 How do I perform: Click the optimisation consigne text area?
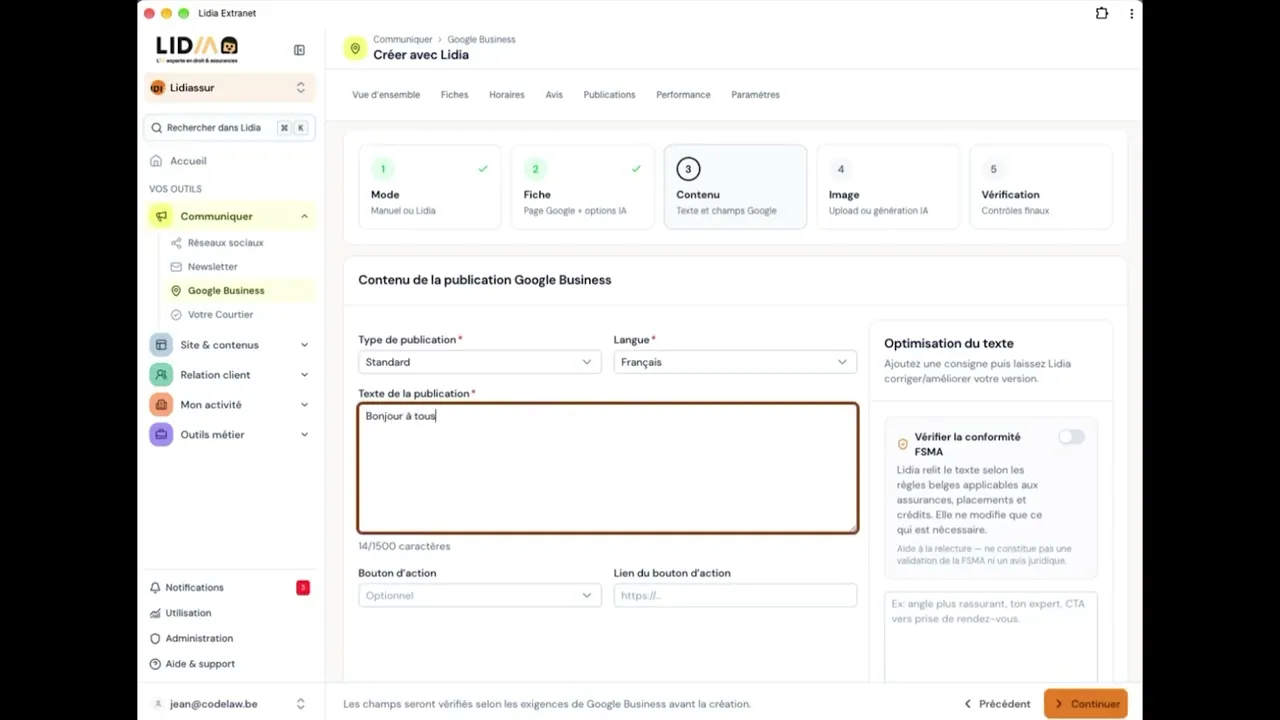click(x=990, y=638)
